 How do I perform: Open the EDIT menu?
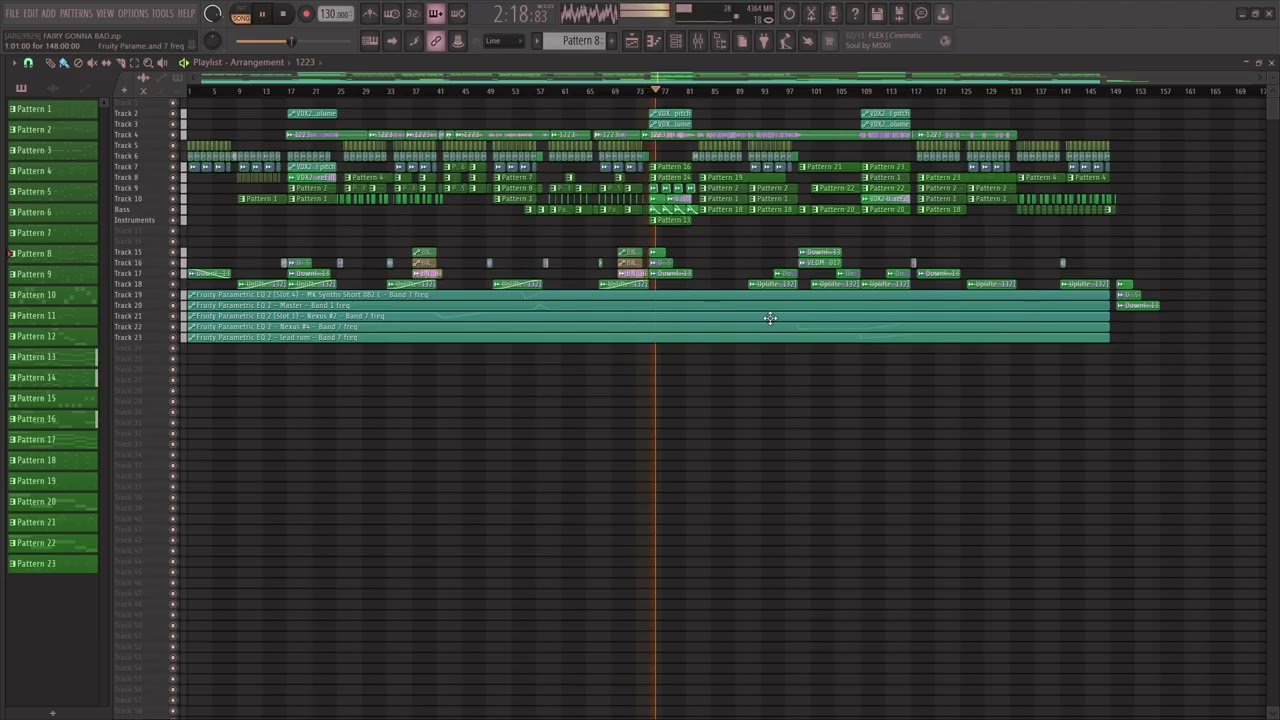point(31,13)
